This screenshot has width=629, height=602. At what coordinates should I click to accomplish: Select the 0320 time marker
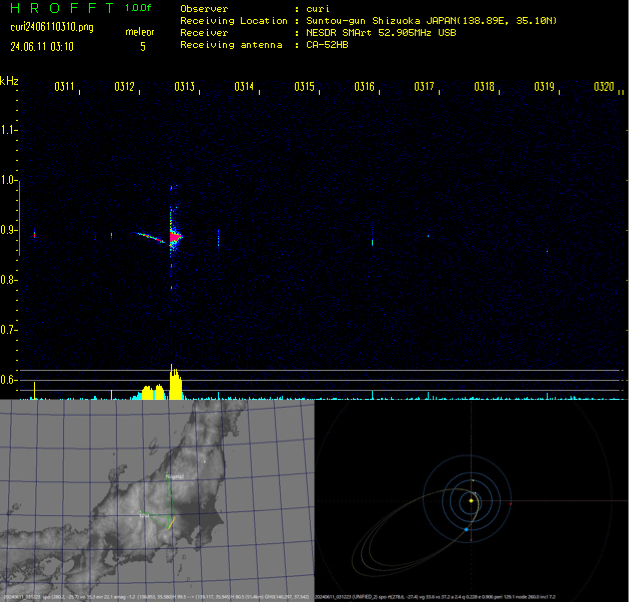603,87
